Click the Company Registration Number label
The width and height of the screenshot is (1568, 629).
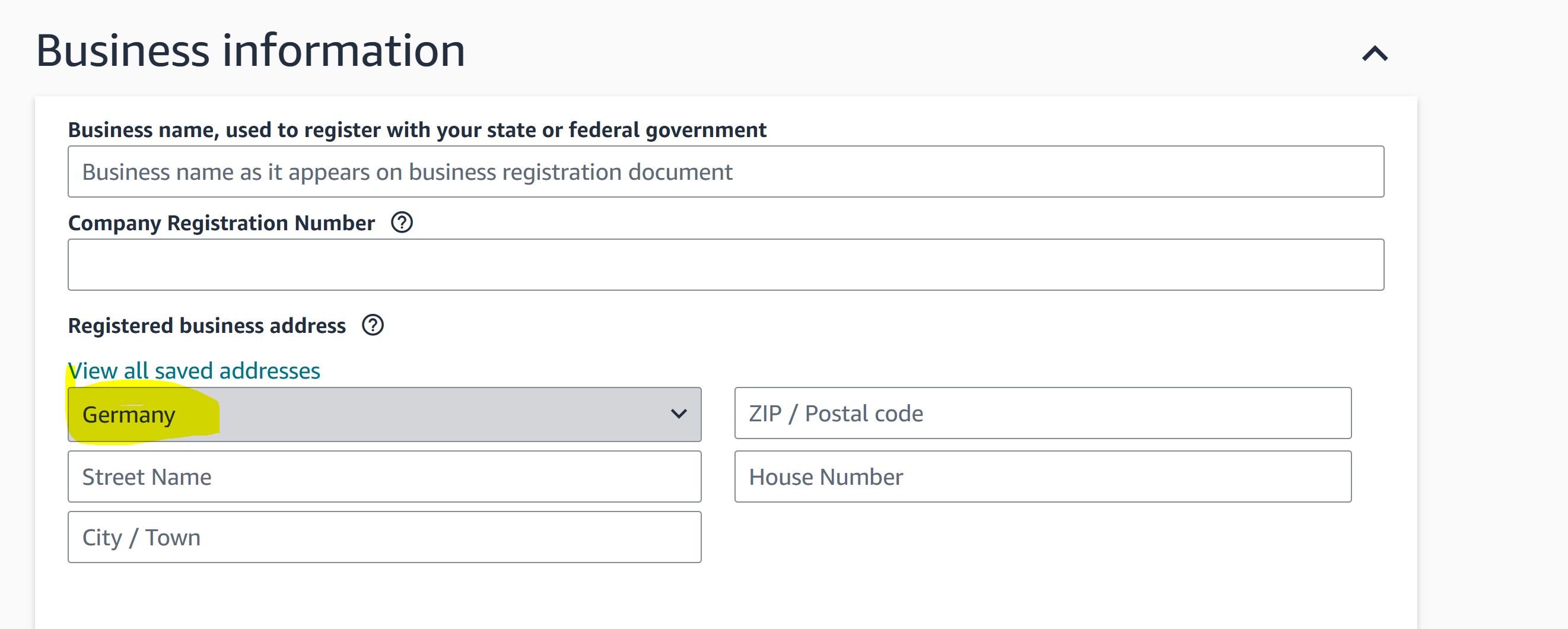pyautogui.click(x=221, y=223)
